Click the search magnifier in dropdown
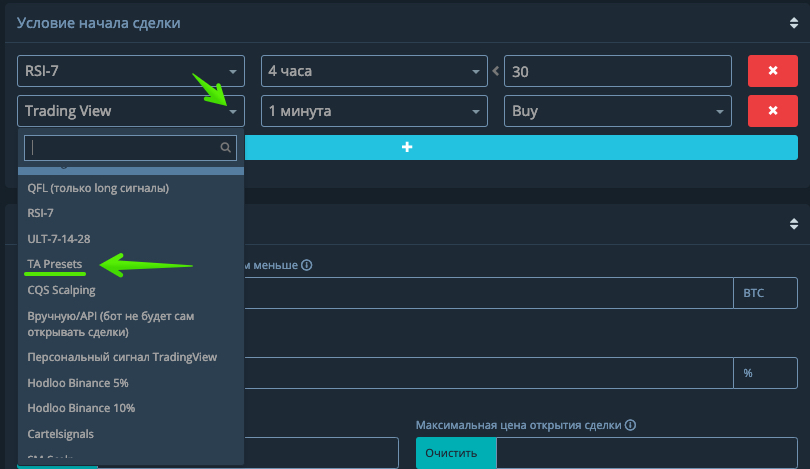810x469 pixels. 226,147
